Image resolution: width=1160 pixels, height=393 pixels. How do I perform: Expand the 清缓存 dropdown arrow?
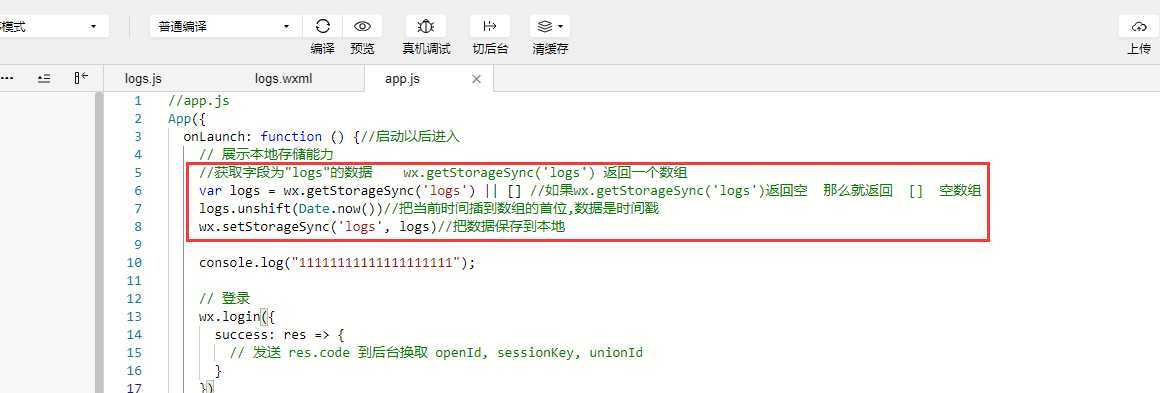(x=561, y=27)
